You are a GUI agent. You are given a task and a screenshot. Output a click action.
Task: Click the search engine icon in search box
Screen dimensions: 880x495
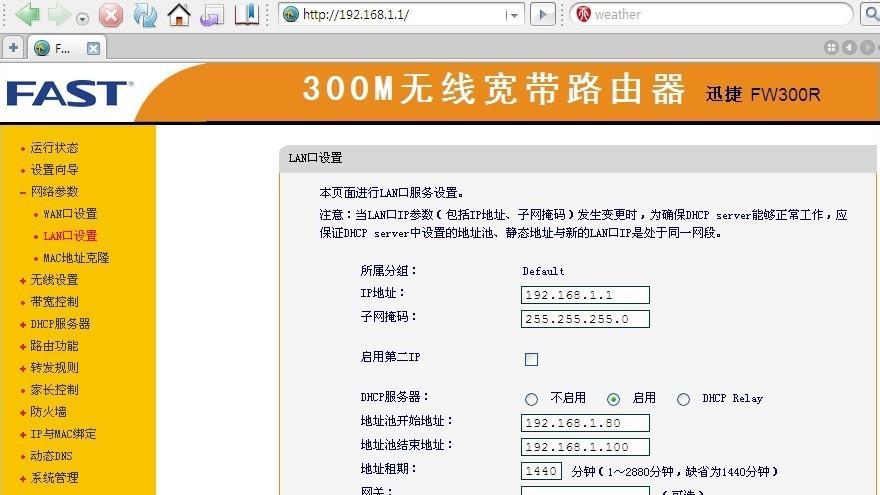click(584, 14)
